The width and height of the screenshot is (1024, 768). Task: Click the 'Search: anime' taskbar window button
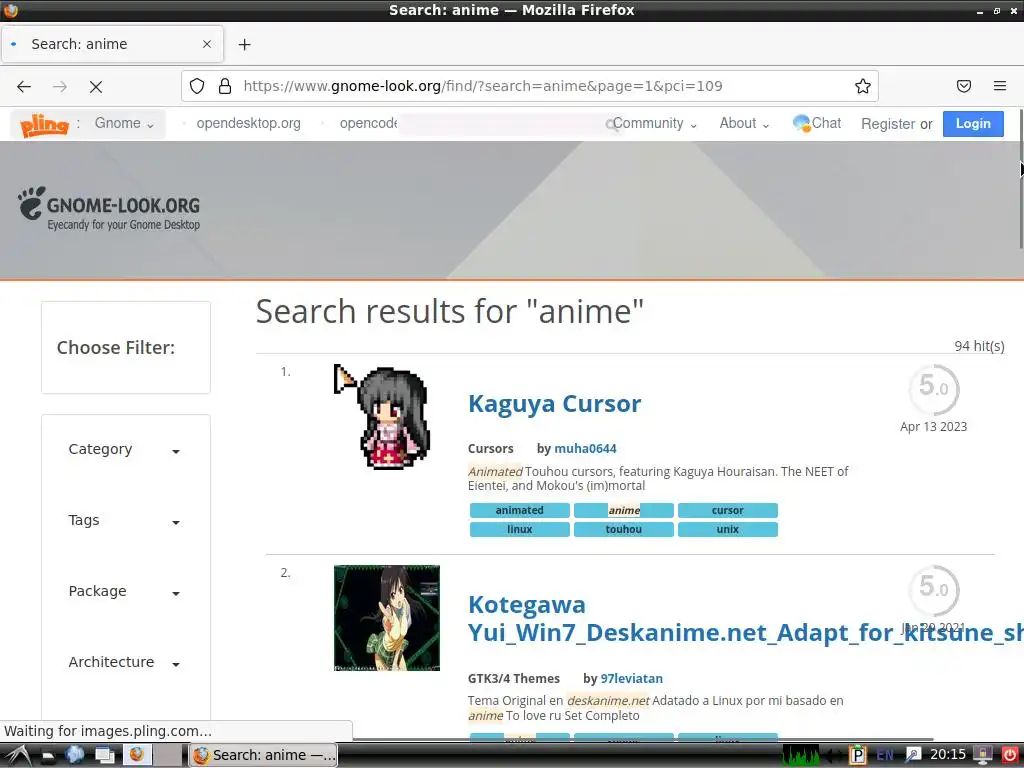point(263,756)
